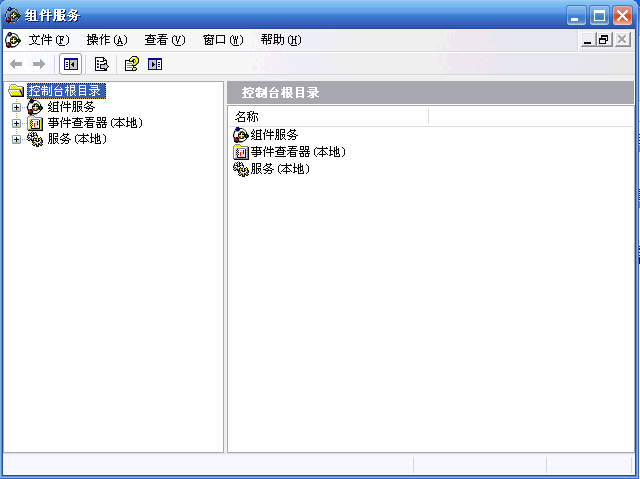Screen dimensions: 640x479
Task: Maximize the 组件服务 main window
Action: pyautogui.click(x=599, y=16)
